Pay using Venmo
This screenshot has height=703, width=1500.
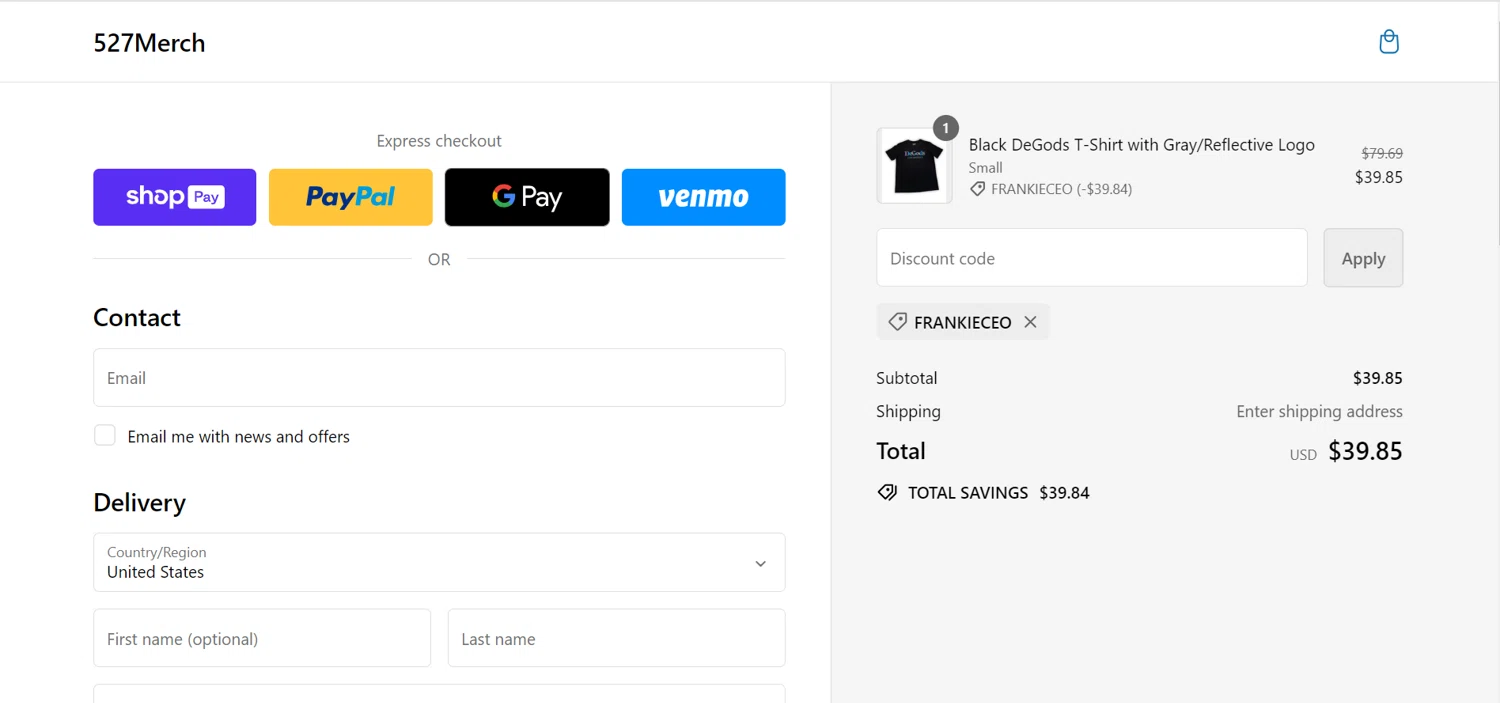(x=703, y=197)
